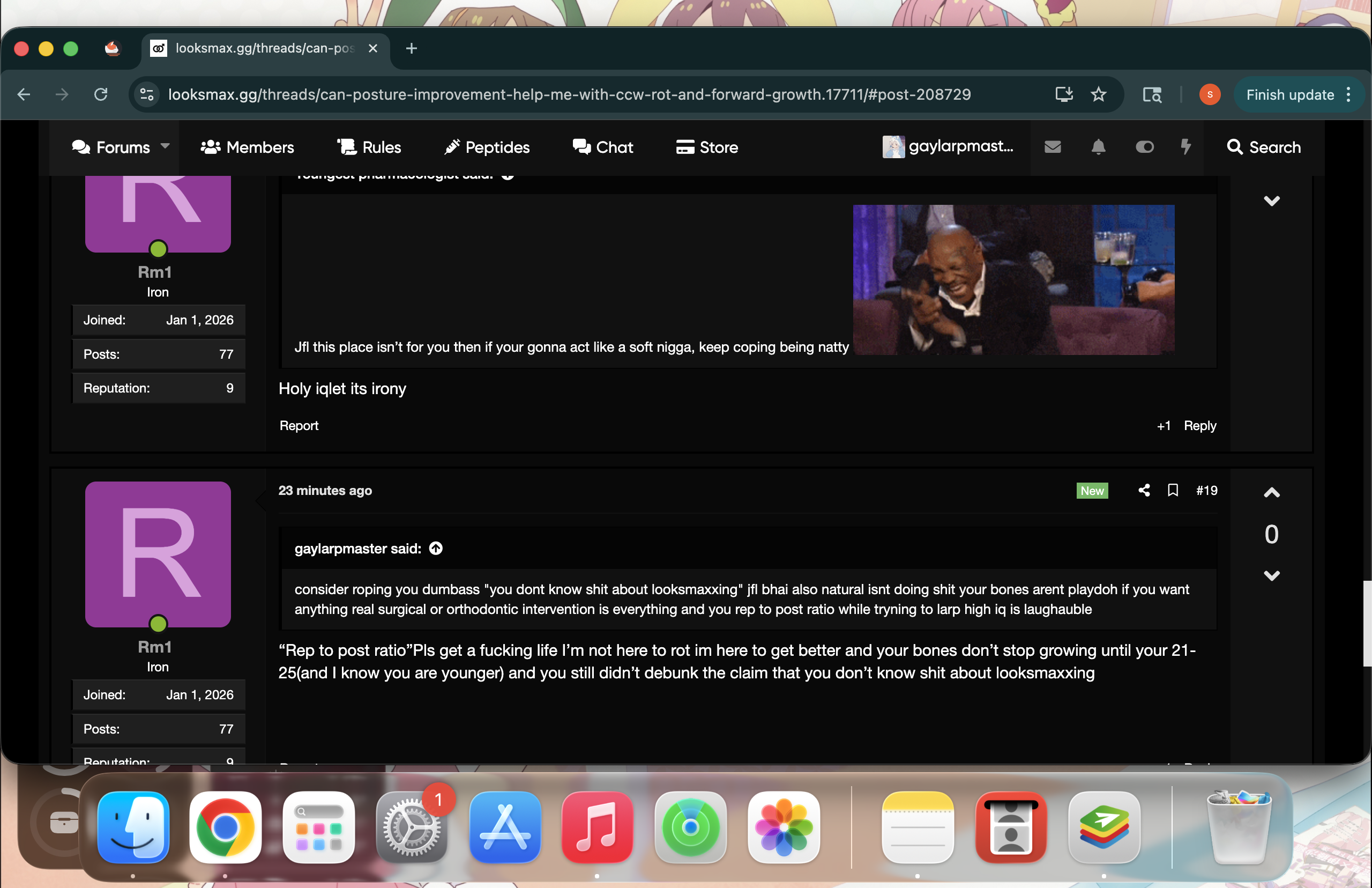1372x888 pixels.
Task: Click the Finish update button
Action: point(1289,94)
